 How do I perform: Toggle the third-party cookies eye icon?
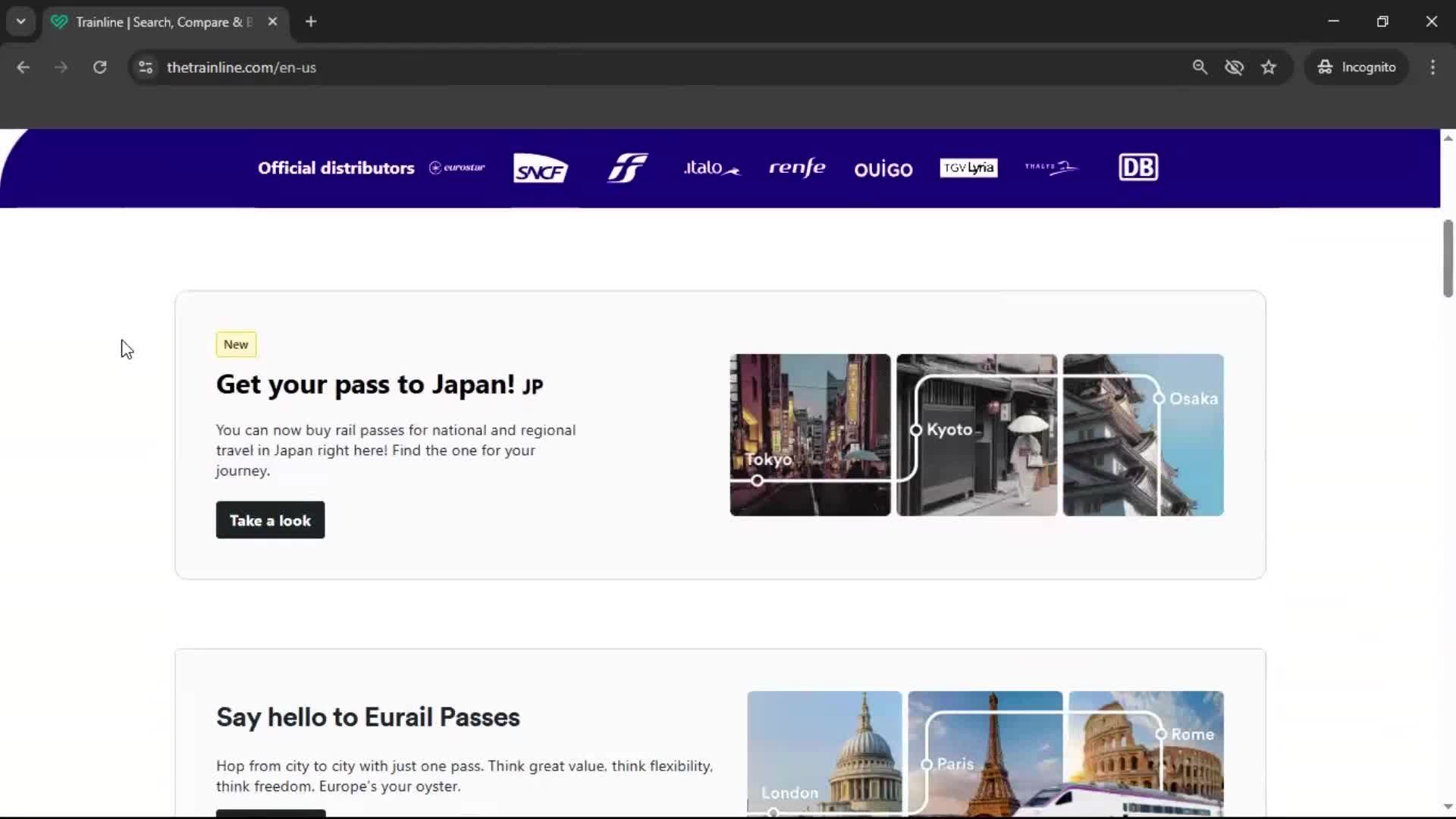tap(1235, 67)
